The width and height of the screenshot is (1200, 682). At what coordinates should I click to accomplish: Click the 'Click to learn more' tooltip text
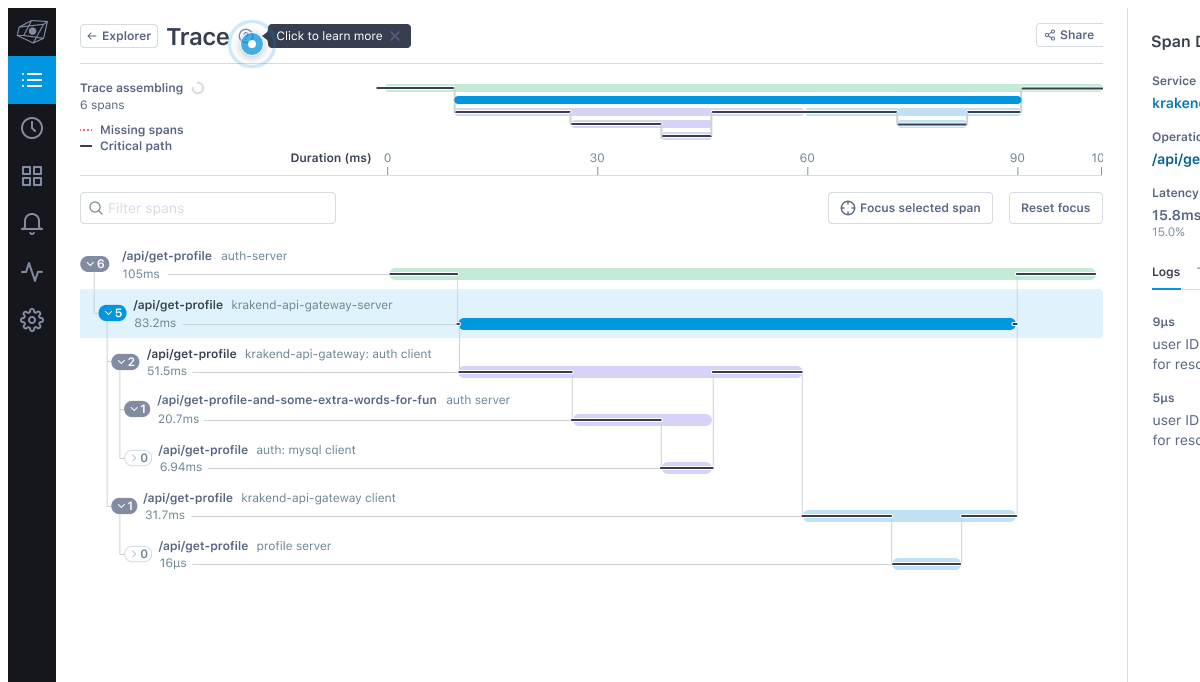pos(329,36)
